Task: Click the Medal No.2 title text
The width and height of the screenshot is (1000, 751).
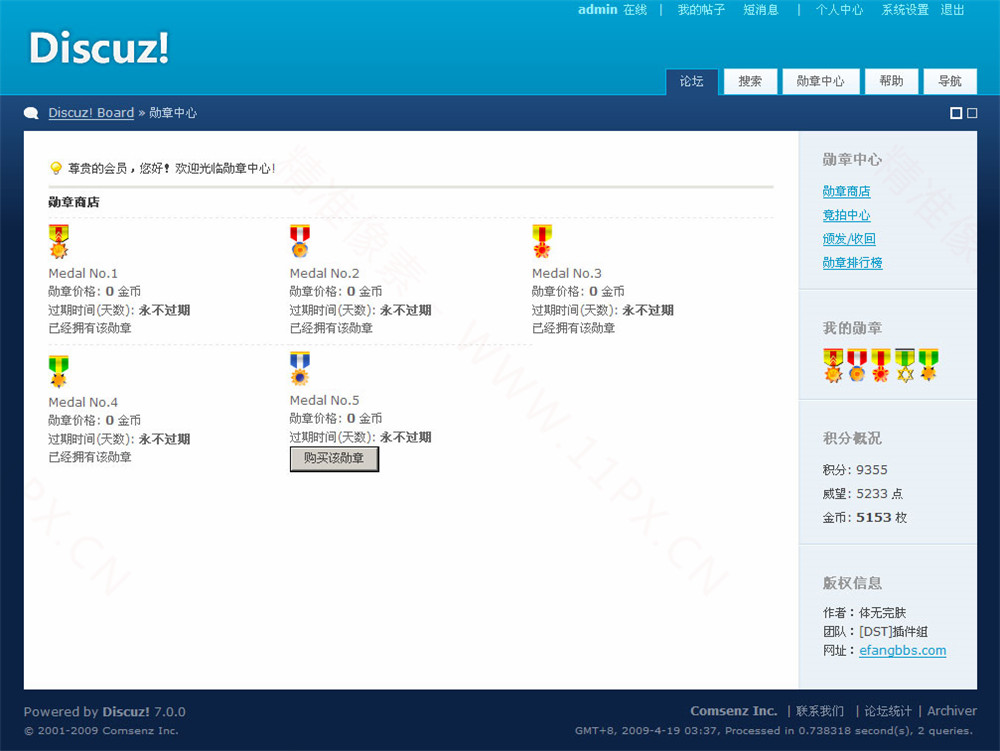Action: [325, 273]
